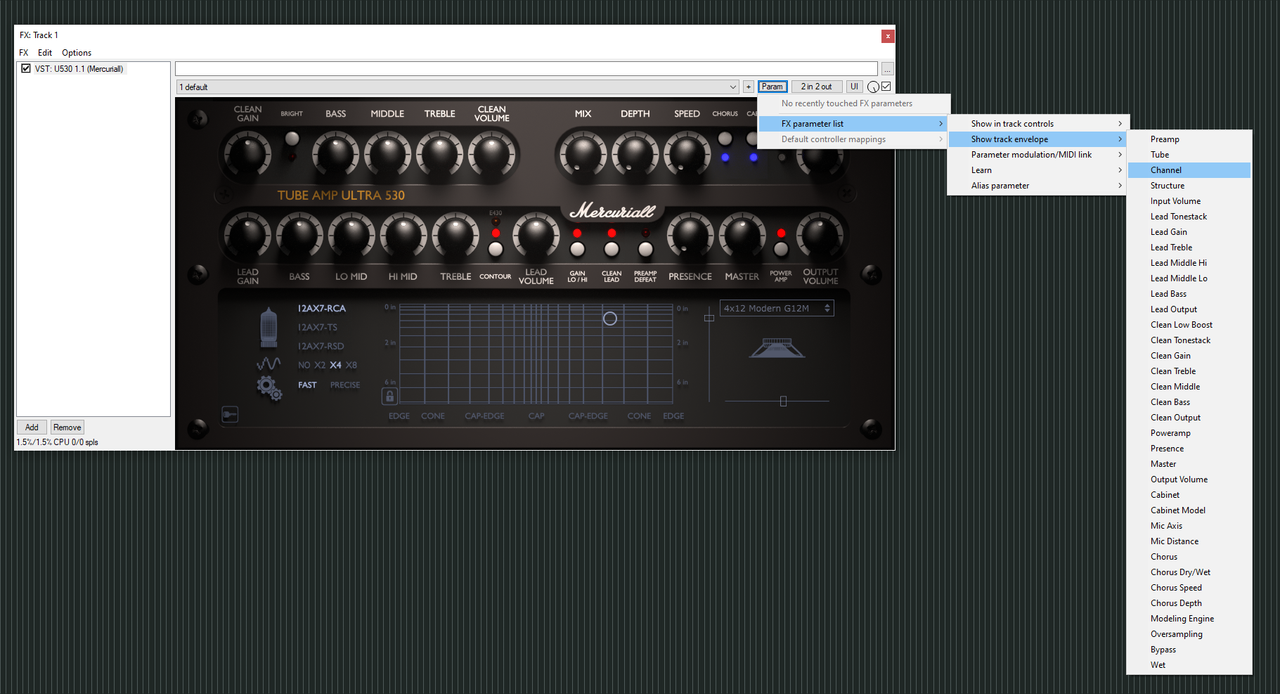Click the Lead Volume knob
The image size is (1280, 694).
click(x=536, y=234)
